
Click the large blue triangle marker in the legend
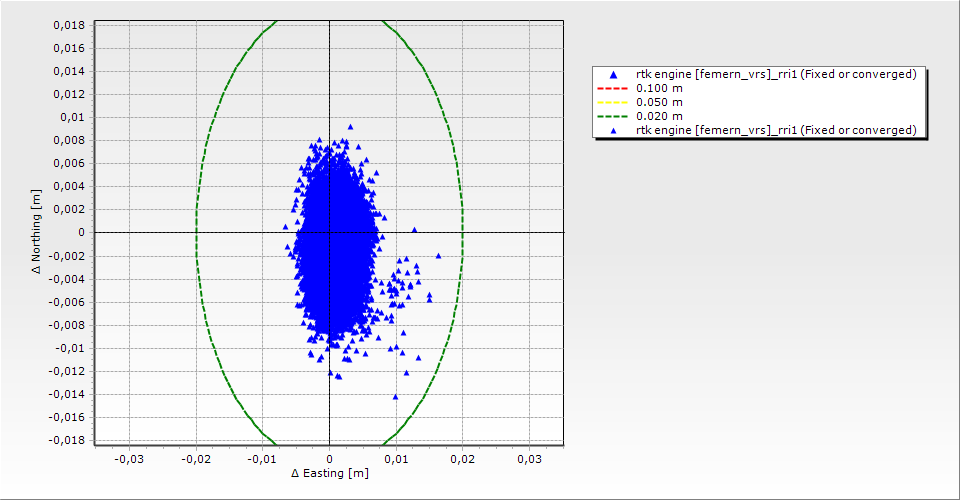coord(612,75)
